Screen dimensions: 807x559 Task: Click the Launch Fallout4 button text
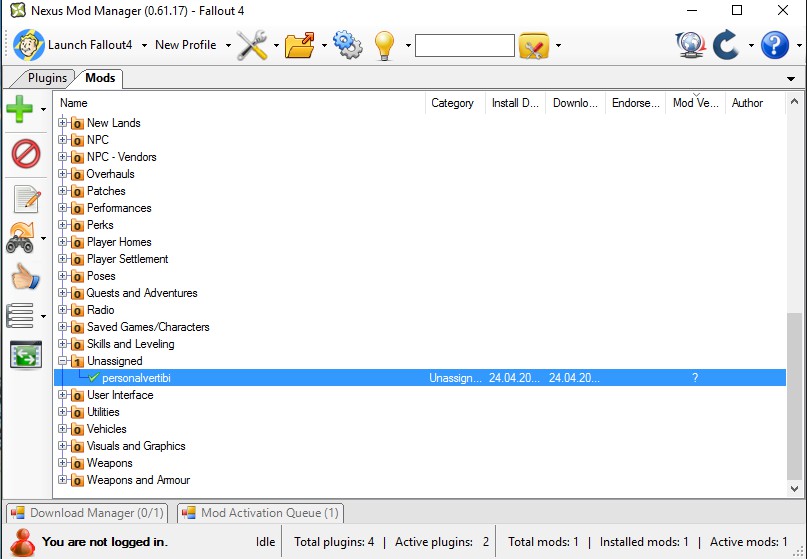pos(90,45)
